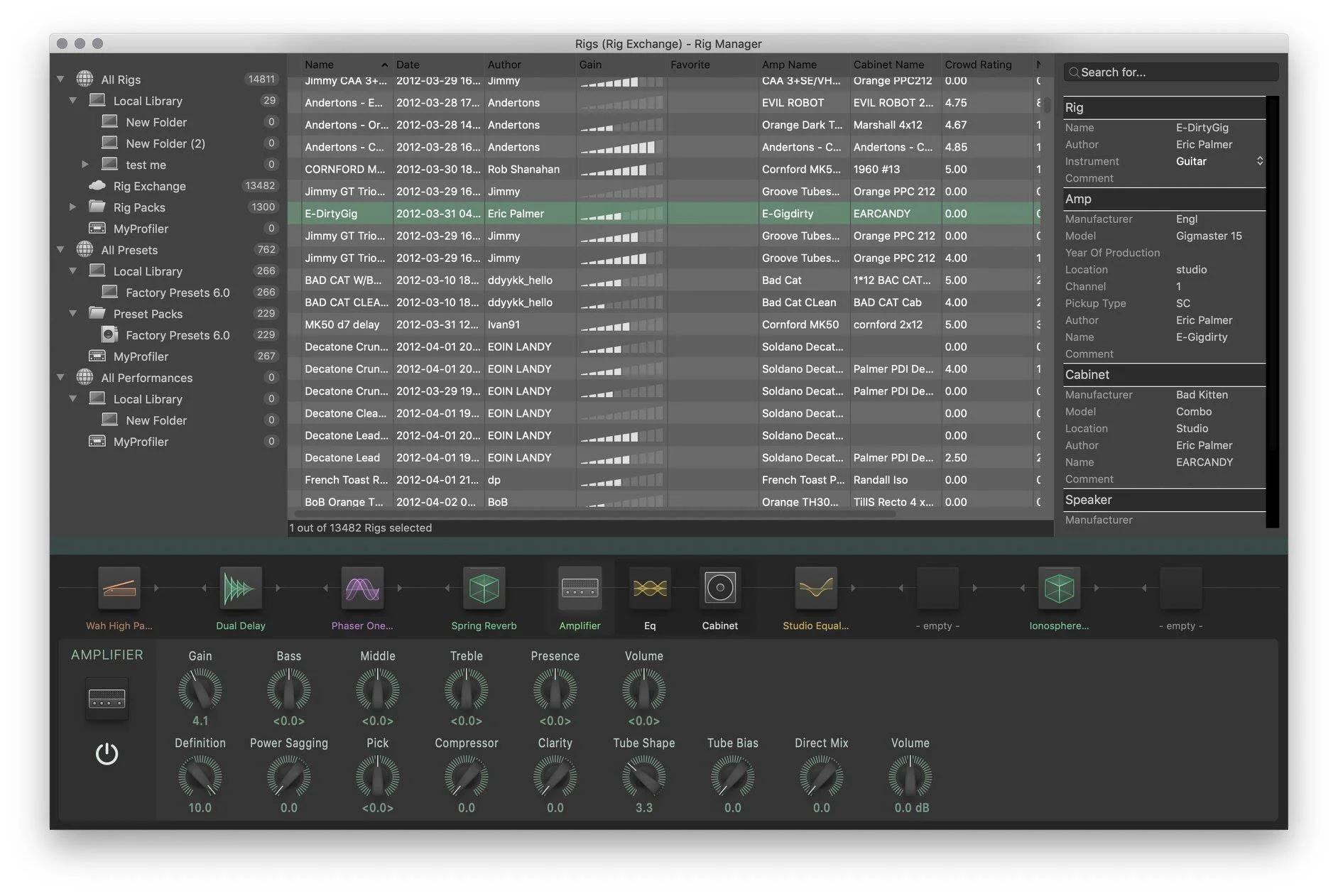Screen dimensions: 1338x896
Task: Select the Eq module in signal chain
Action: [x=650, y=588]
